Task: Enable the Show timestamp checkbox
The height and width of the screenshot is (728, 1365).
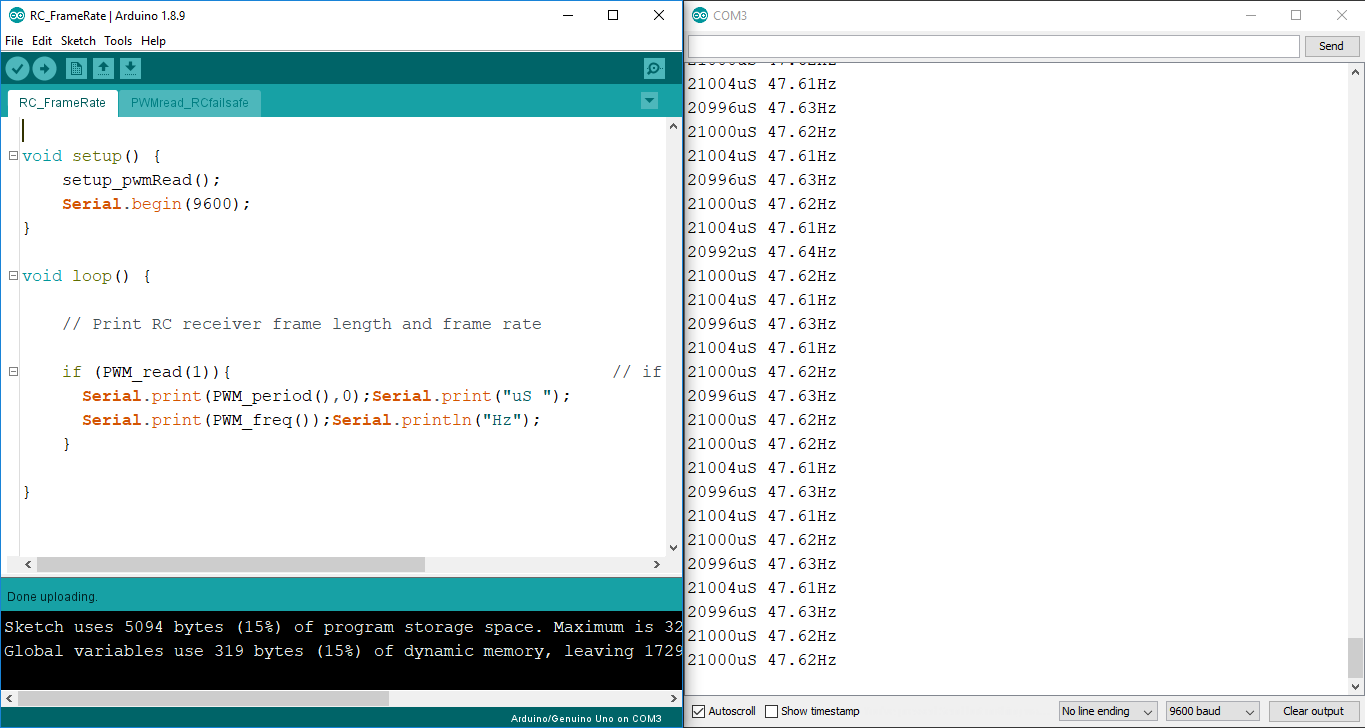Action: coord(771,711)
